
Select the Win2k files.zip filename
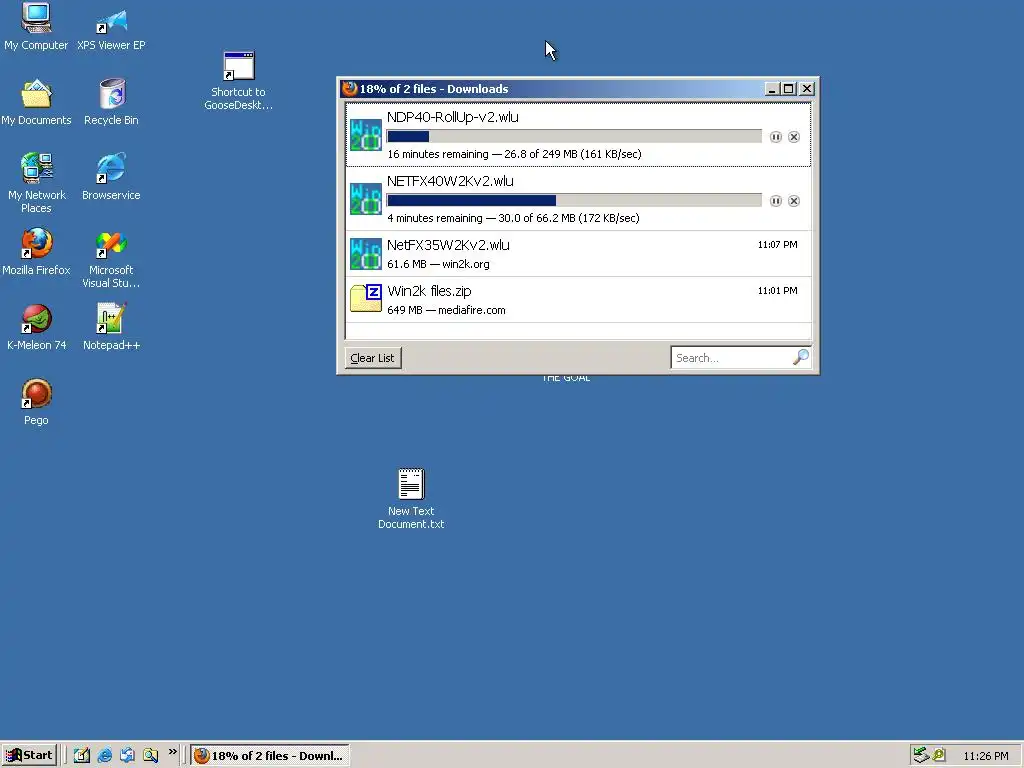(x=428, y=291)
